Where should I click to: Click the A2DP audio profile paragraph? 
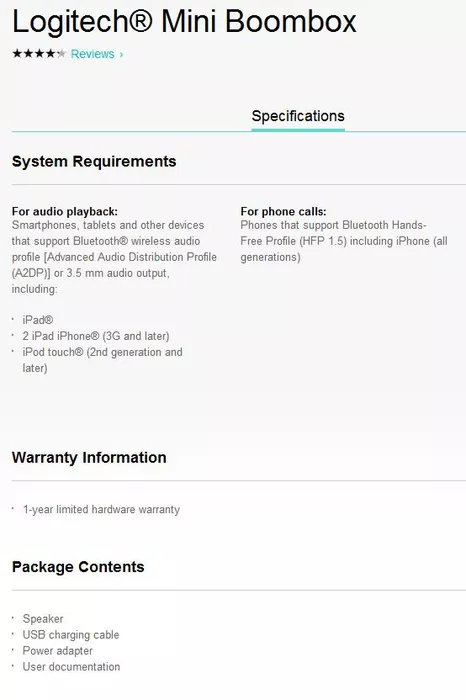coord(114,257)
